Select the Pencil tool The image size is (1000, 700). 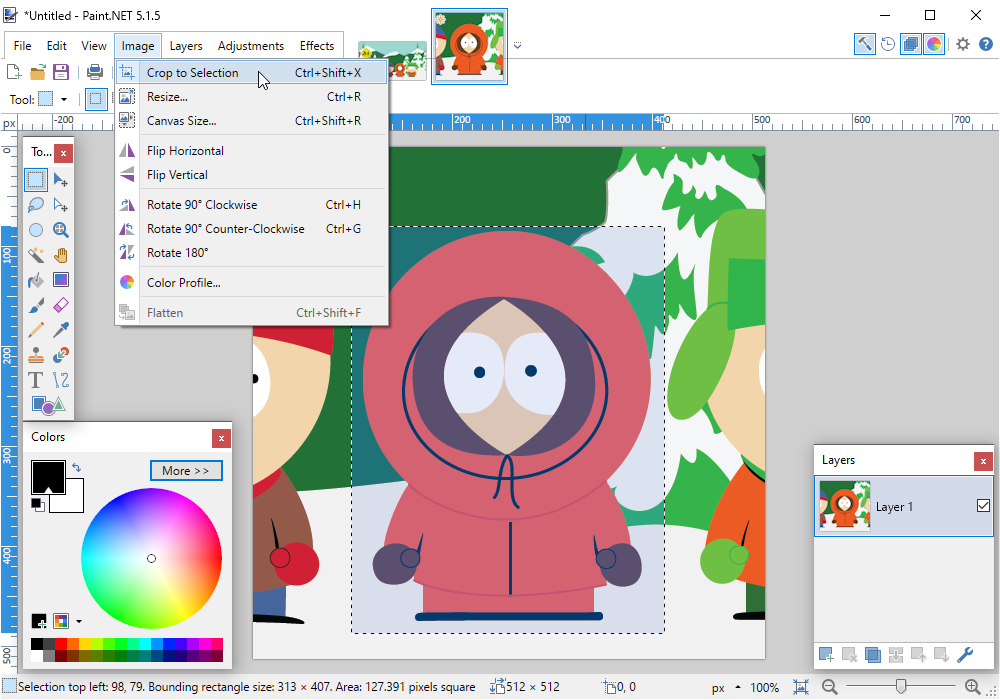pyautogui.click(x=36, y=330)
